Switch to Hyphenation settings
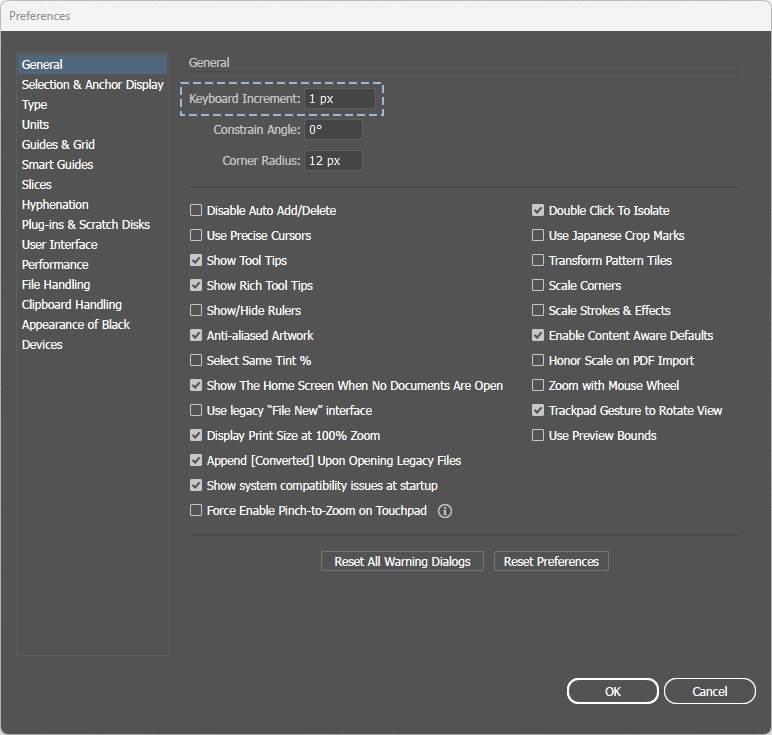The width and height of the screenshot is (772, 735). tap(93, 205)
